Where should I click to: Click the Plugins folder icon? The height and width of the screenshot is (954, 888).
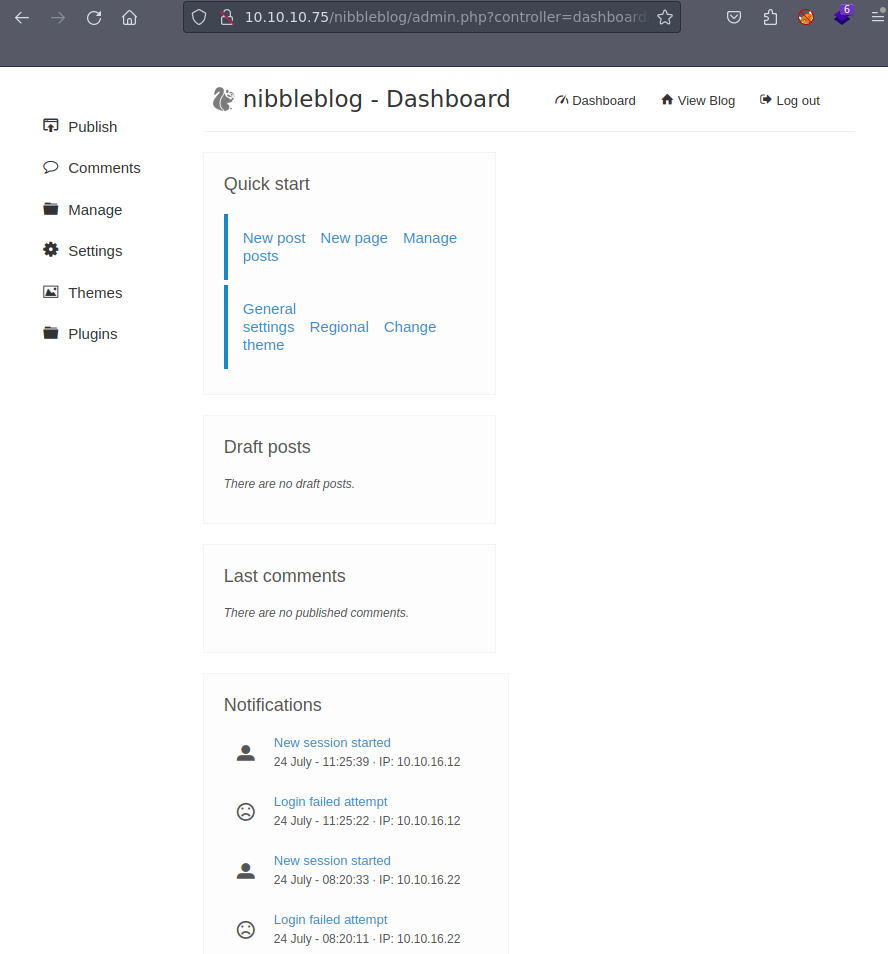[50, 333]
